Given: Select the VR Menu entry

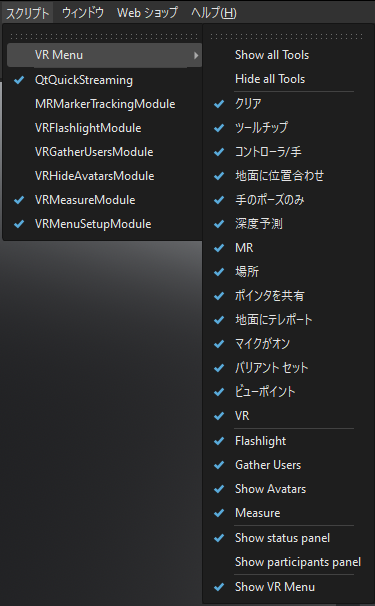Looking at the screenshot, I should click(104, 55).
